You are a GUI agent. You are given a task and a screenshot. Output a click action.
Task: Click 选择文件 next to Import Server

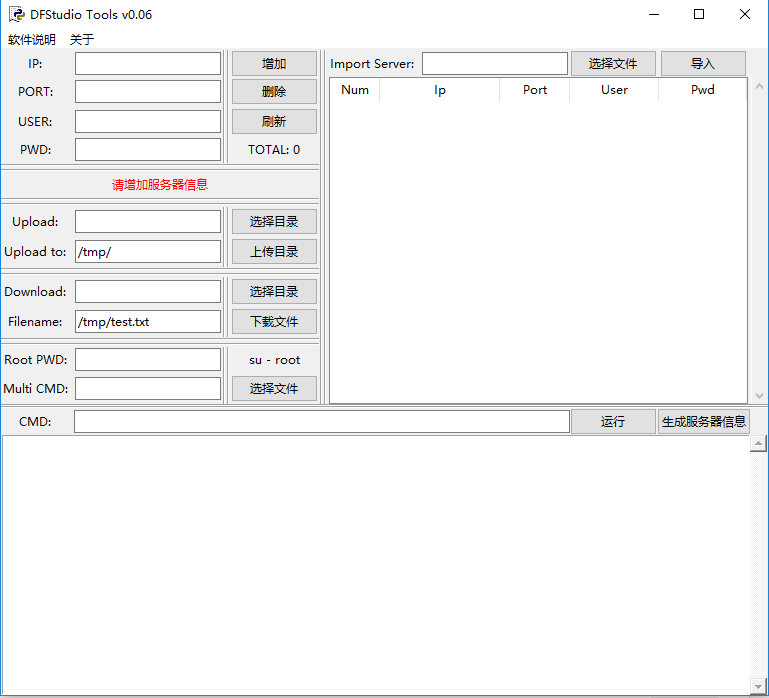613,64
